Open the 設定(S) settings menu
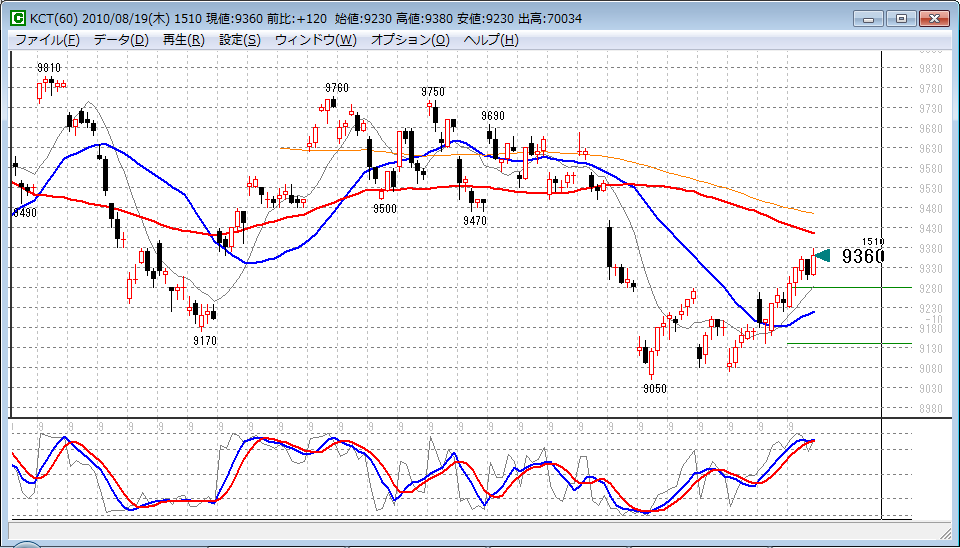This screenshot has width=960, height=548. [239, 40]
